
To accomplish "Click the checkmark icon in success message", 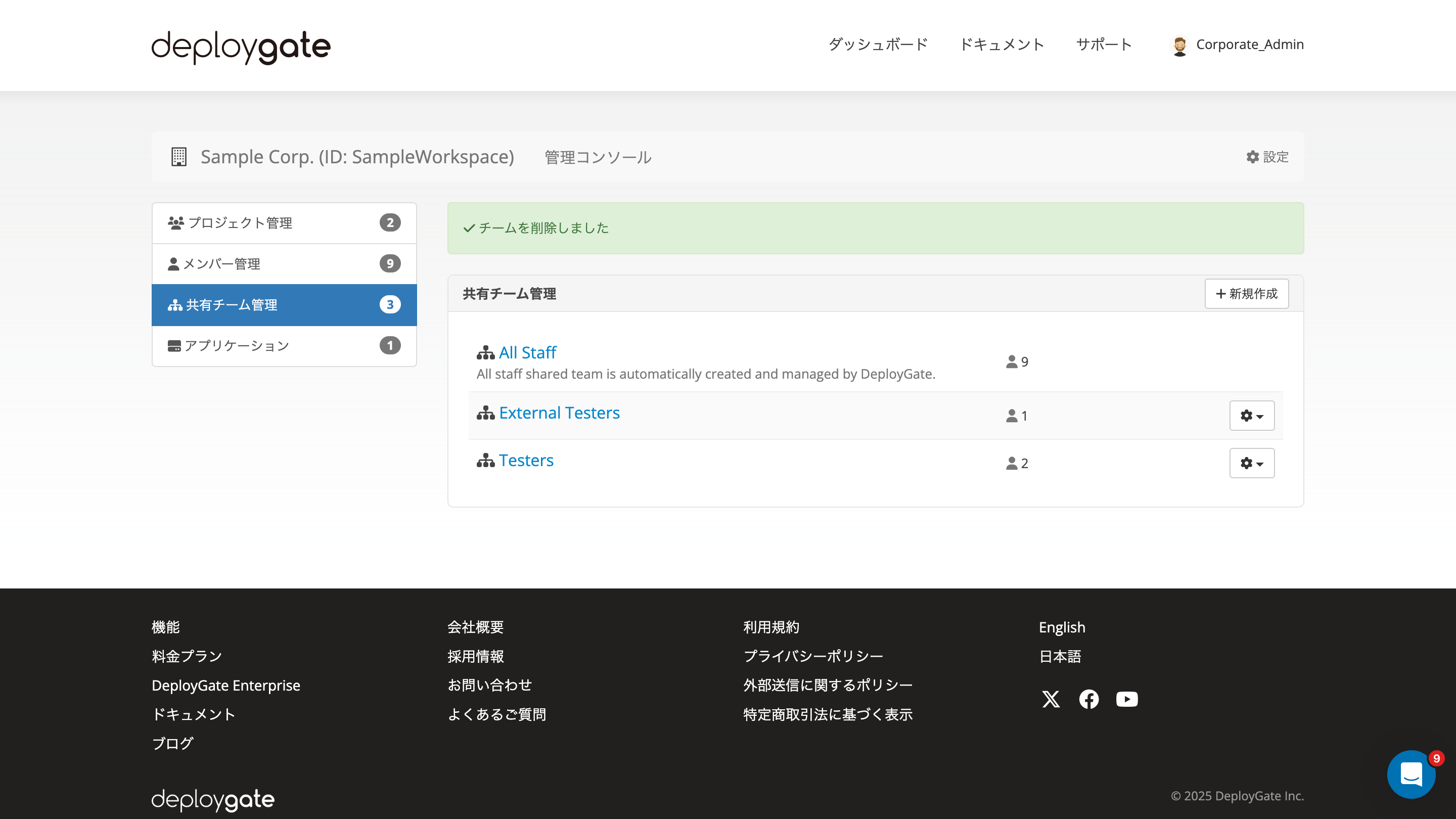I will 469,229.
